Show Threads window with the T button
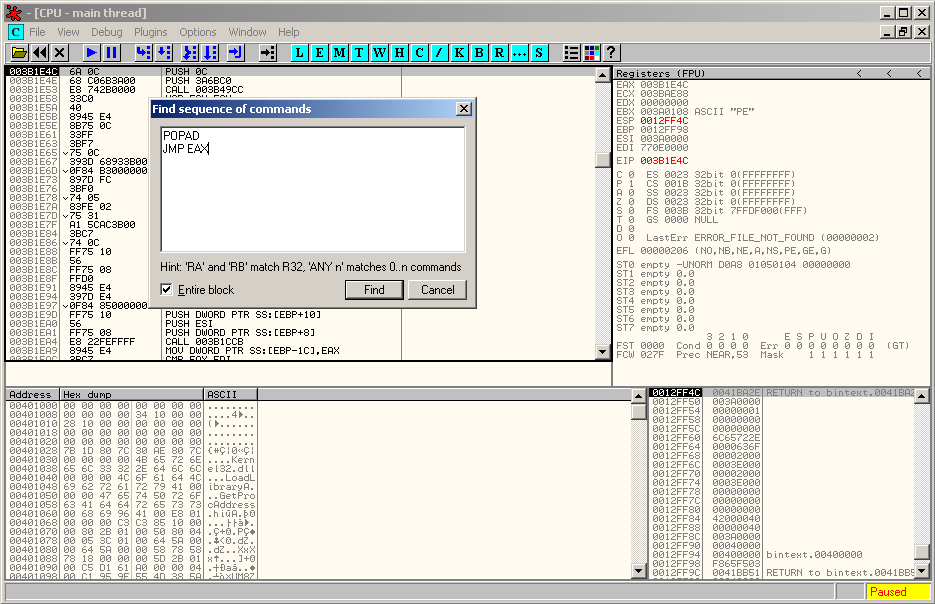 360,52
